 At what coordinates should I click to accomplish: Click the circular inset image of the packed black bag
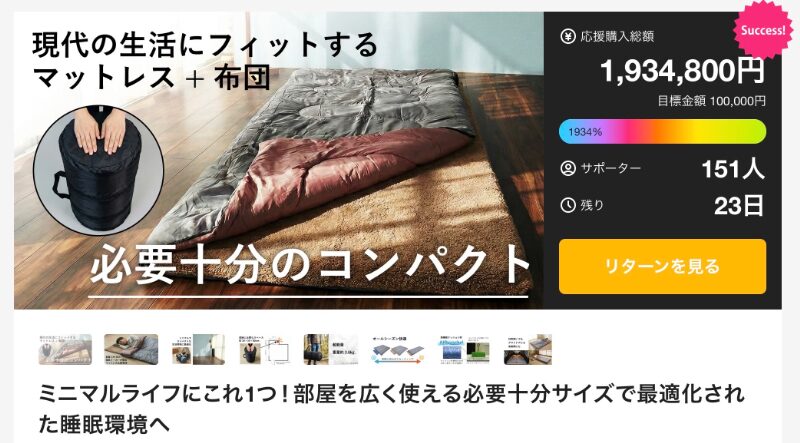99,170
